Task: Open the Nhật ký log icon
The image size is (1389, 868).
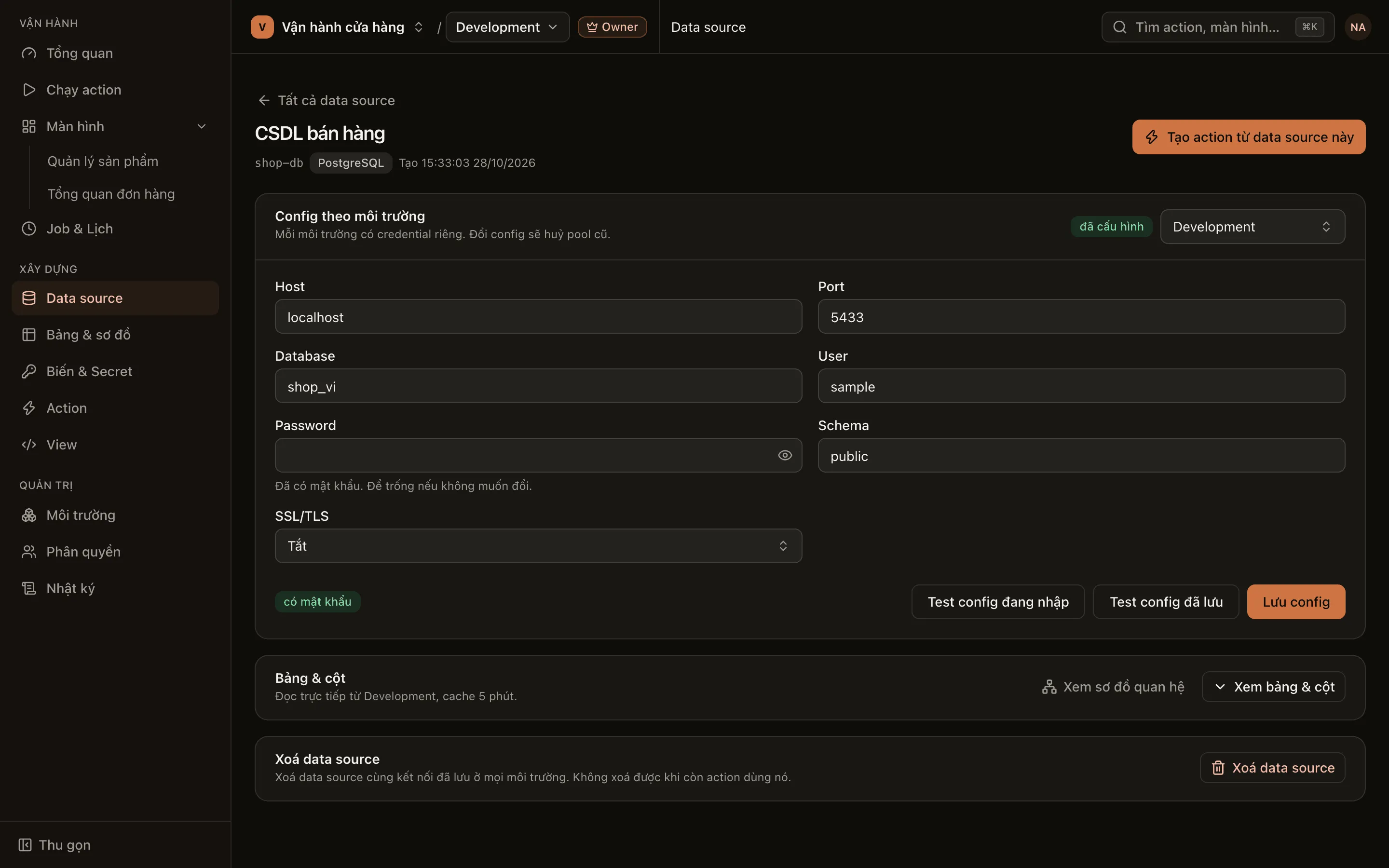Action: click(29, 588)
